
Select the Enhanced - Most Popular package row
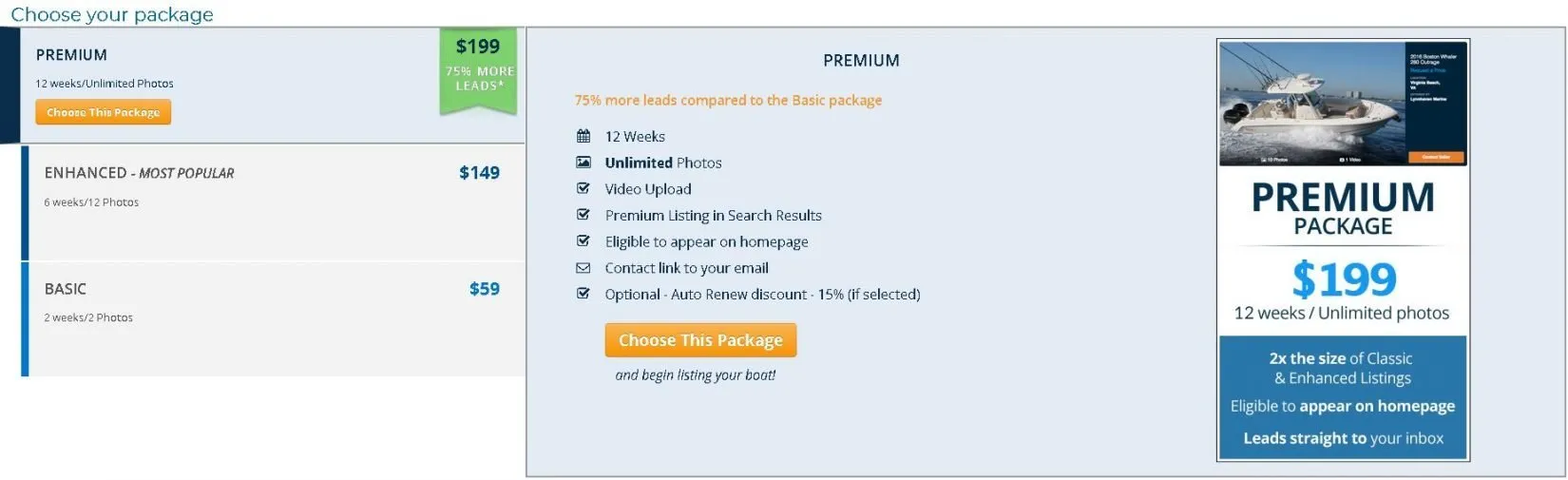pos(273,202)
